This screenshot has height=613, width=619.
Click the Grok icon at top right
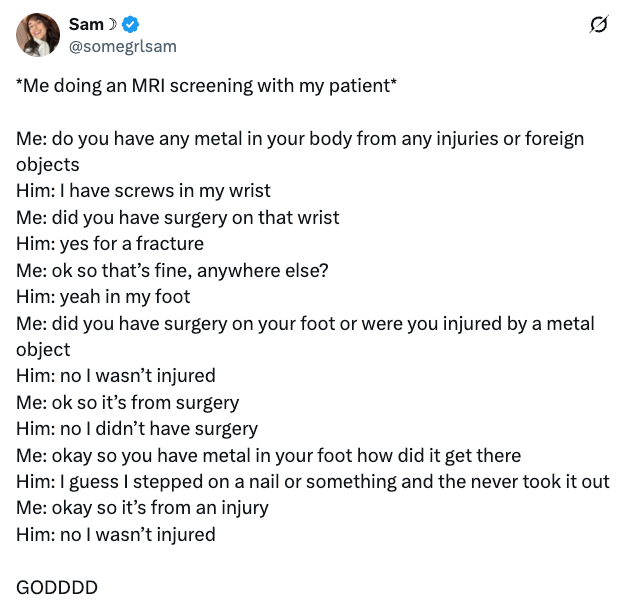598,25
